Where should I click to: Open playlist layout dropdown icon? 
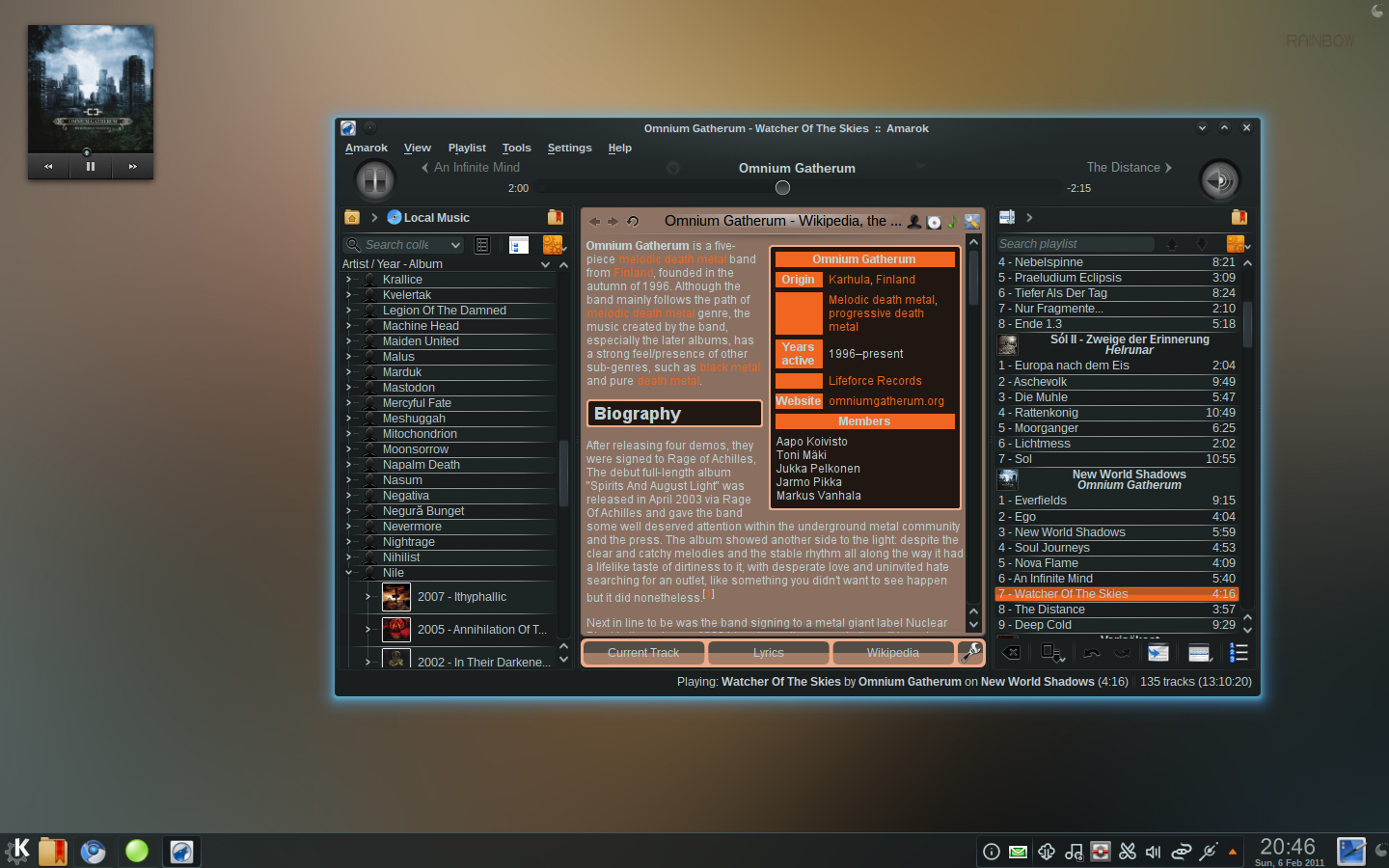1201,653
